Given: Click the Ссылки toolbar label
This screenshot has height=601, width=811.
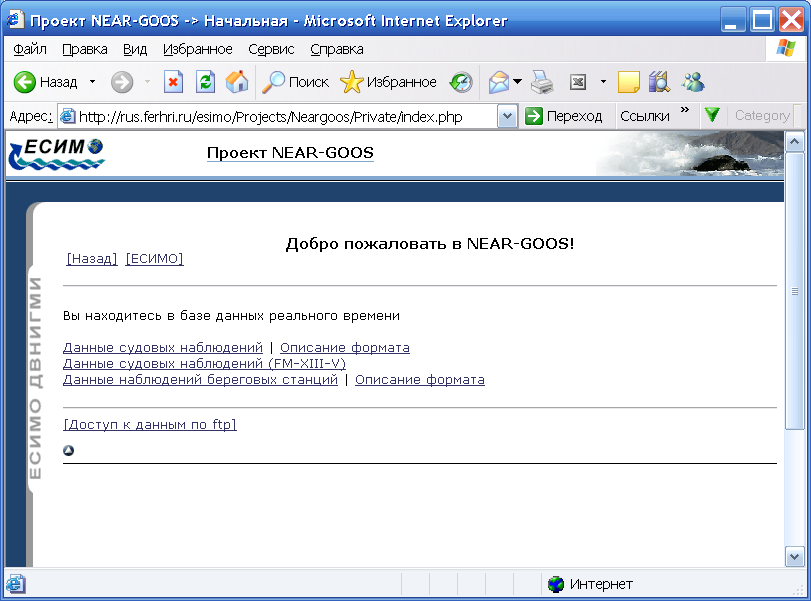Looking at the screenshot, I should coord(645,116).
